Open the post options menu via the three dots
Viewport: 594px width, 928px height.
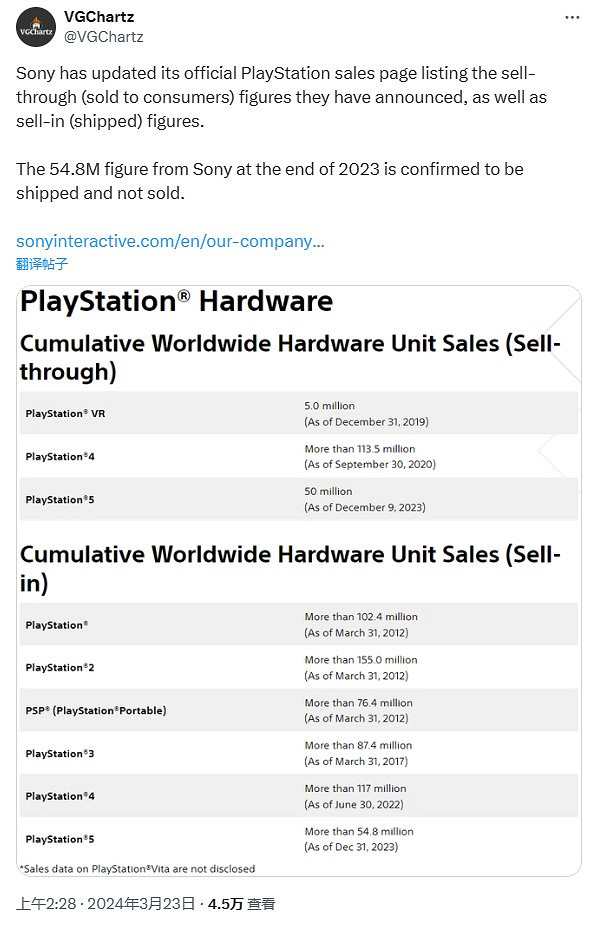[572, 17]
